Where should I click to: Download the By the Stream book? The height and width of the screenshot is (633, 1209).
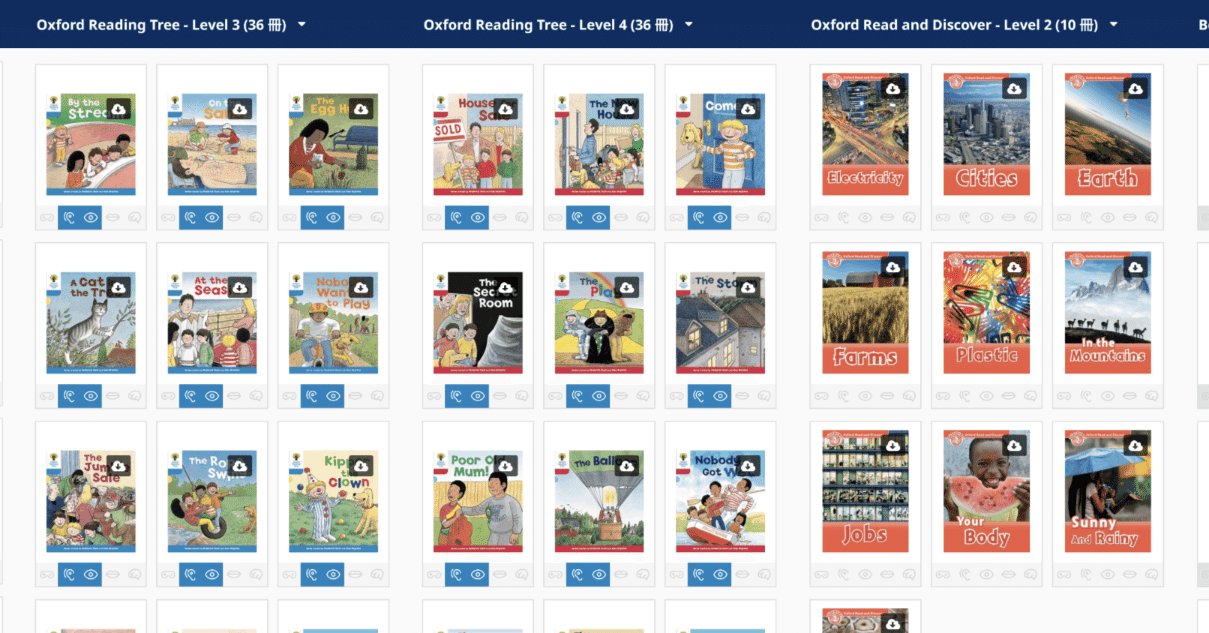tap(117, 109)
